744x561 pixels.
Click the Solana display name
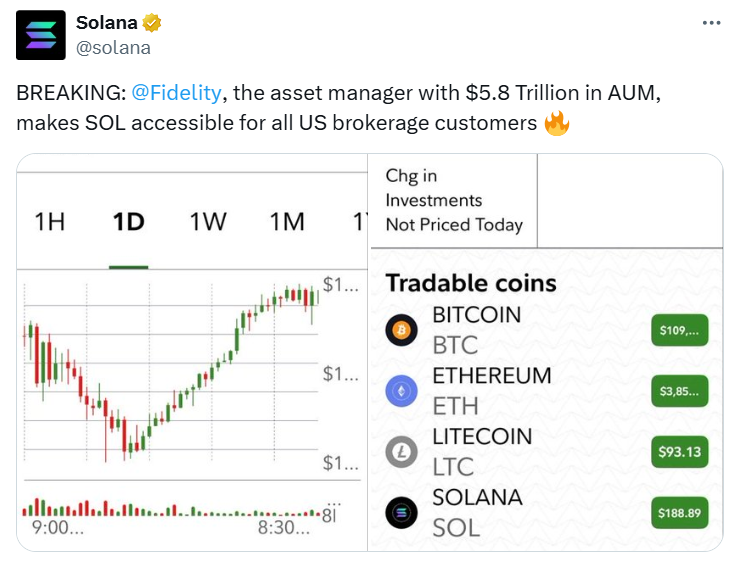pyautogui.click(x=107, y=23)
